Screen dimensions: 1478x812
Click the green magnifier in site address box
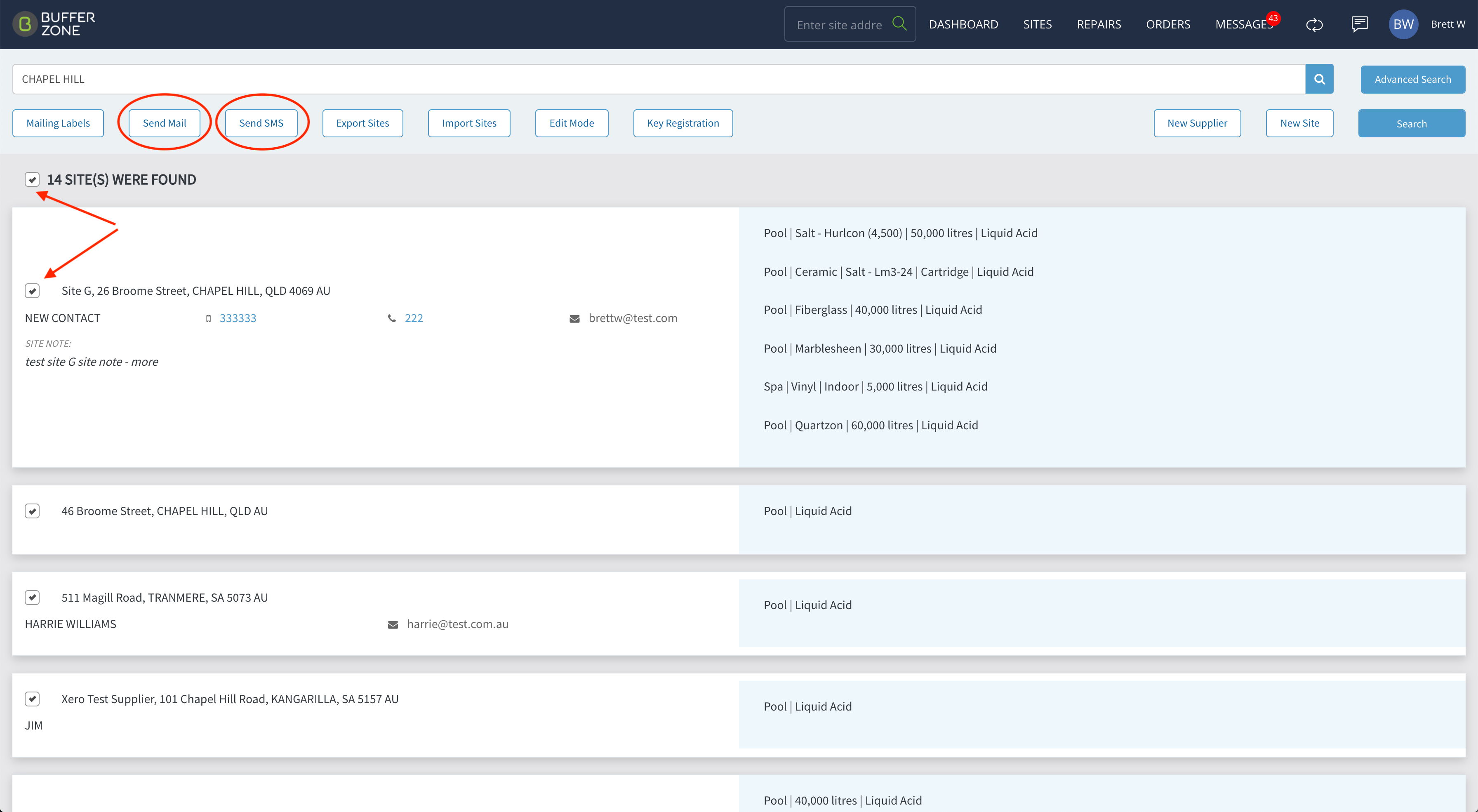pos(899,24)
